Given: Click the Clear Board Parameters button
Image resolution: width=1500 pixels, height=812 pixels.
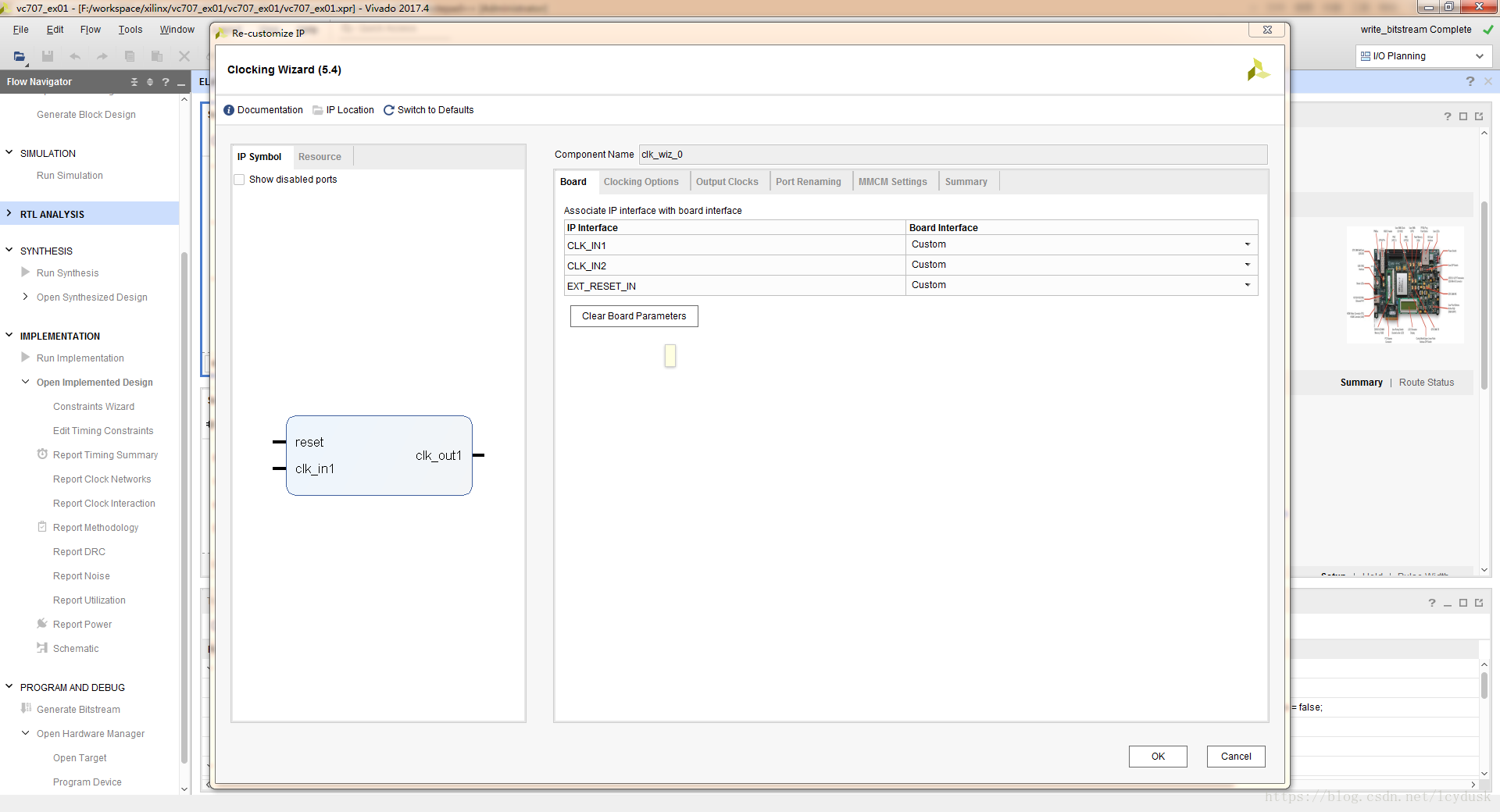Looking at the screenshot, I should point(634,316).
